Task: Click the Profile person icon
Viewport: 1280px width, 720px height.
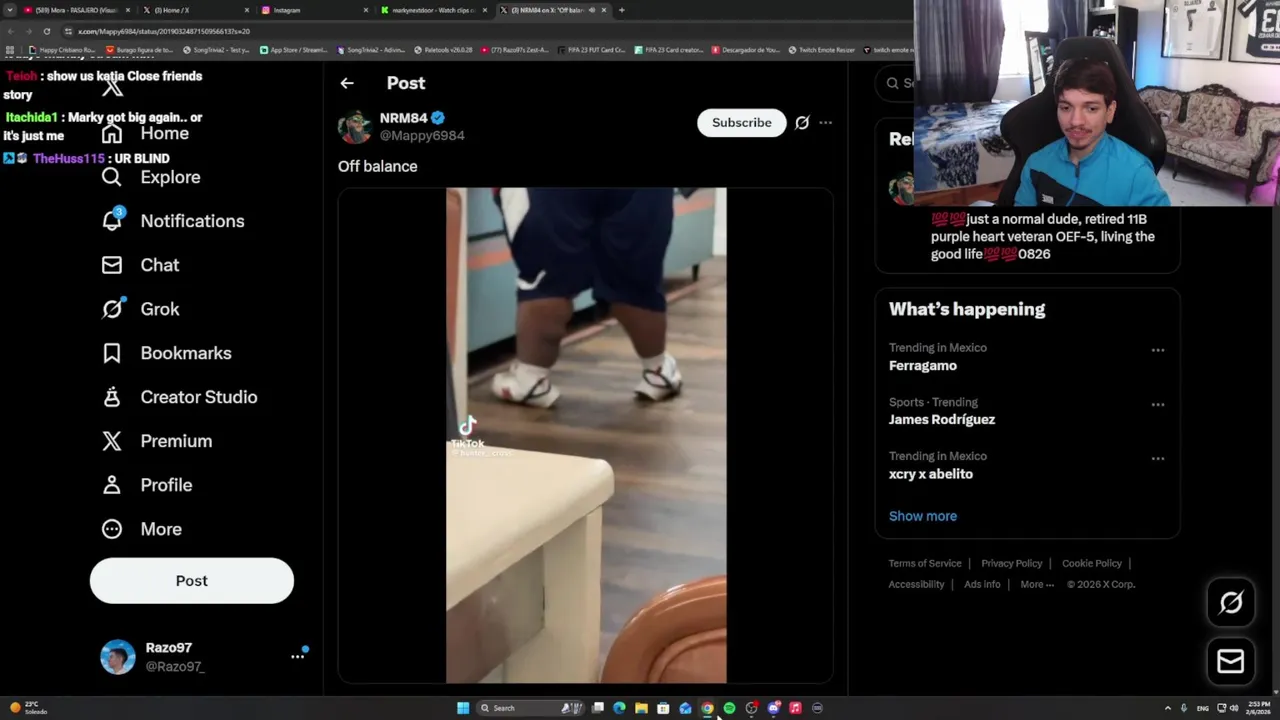Action: pyautogui.click(x=112, y=485)
